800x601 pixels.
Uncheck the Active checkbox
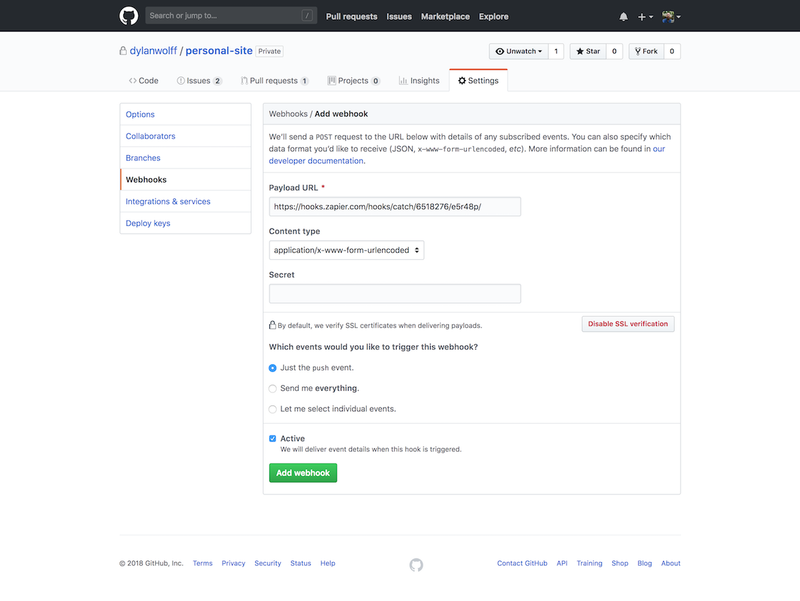[x=272, y=438]
